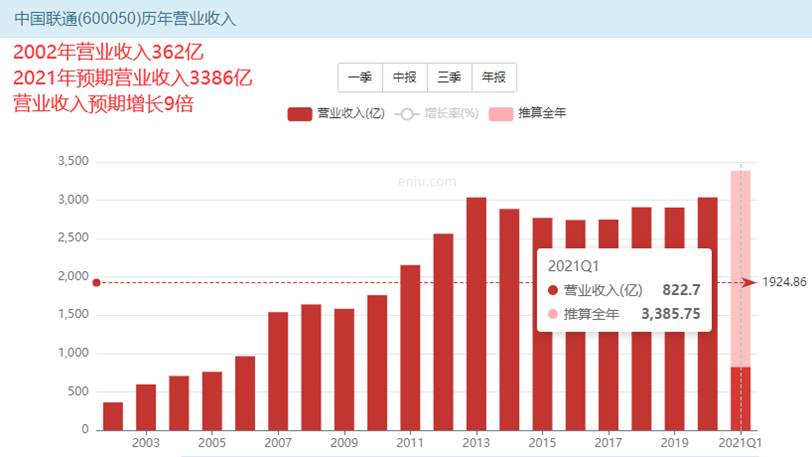Click the 2011 revenue bar
This screenshot has width=812, height=457.
[x=410, y=348]
